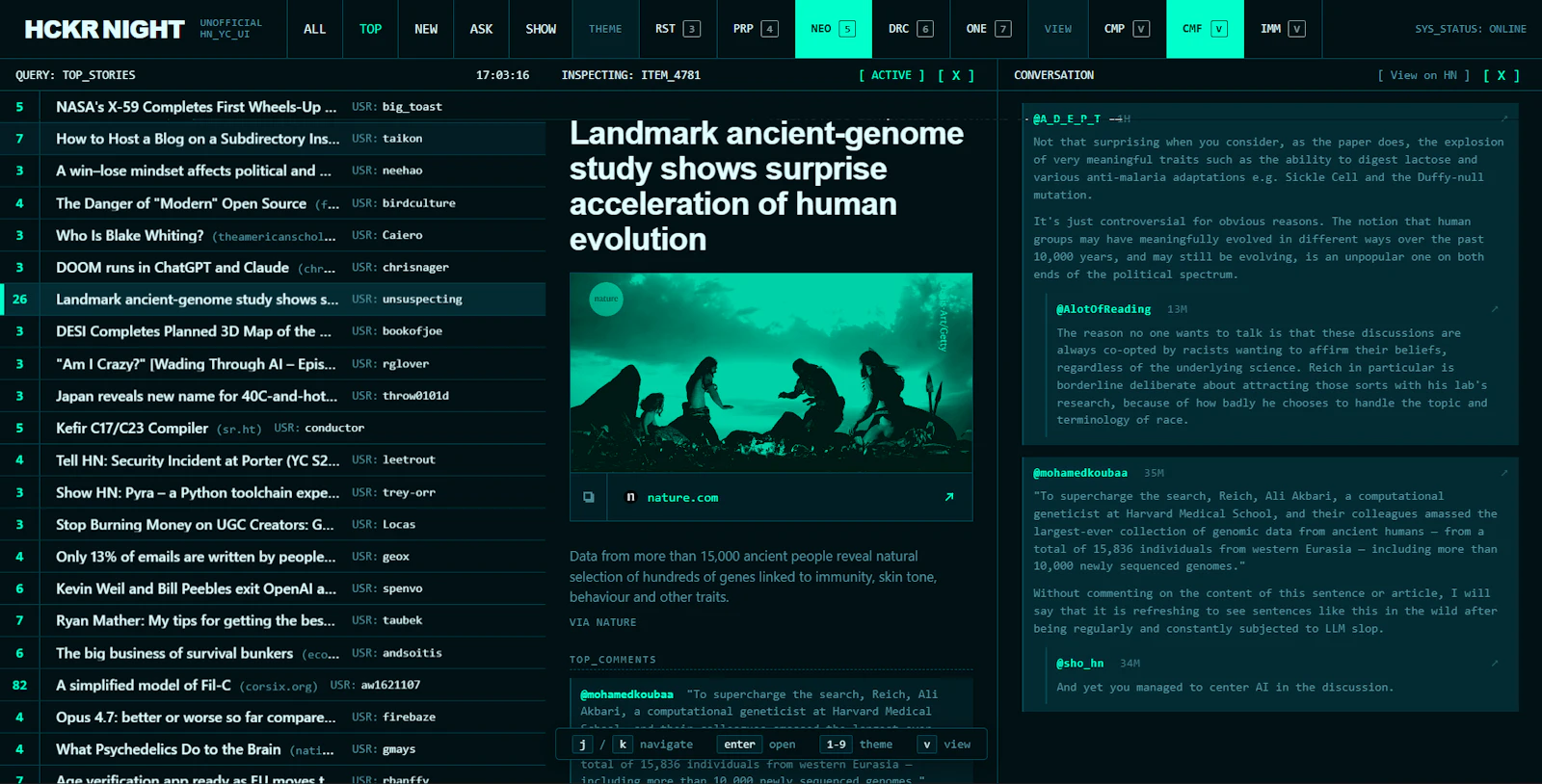1542x784 pixels.
Task: Close the Conversation panel
Action: pyautogui.click(x=1502, y=75)
